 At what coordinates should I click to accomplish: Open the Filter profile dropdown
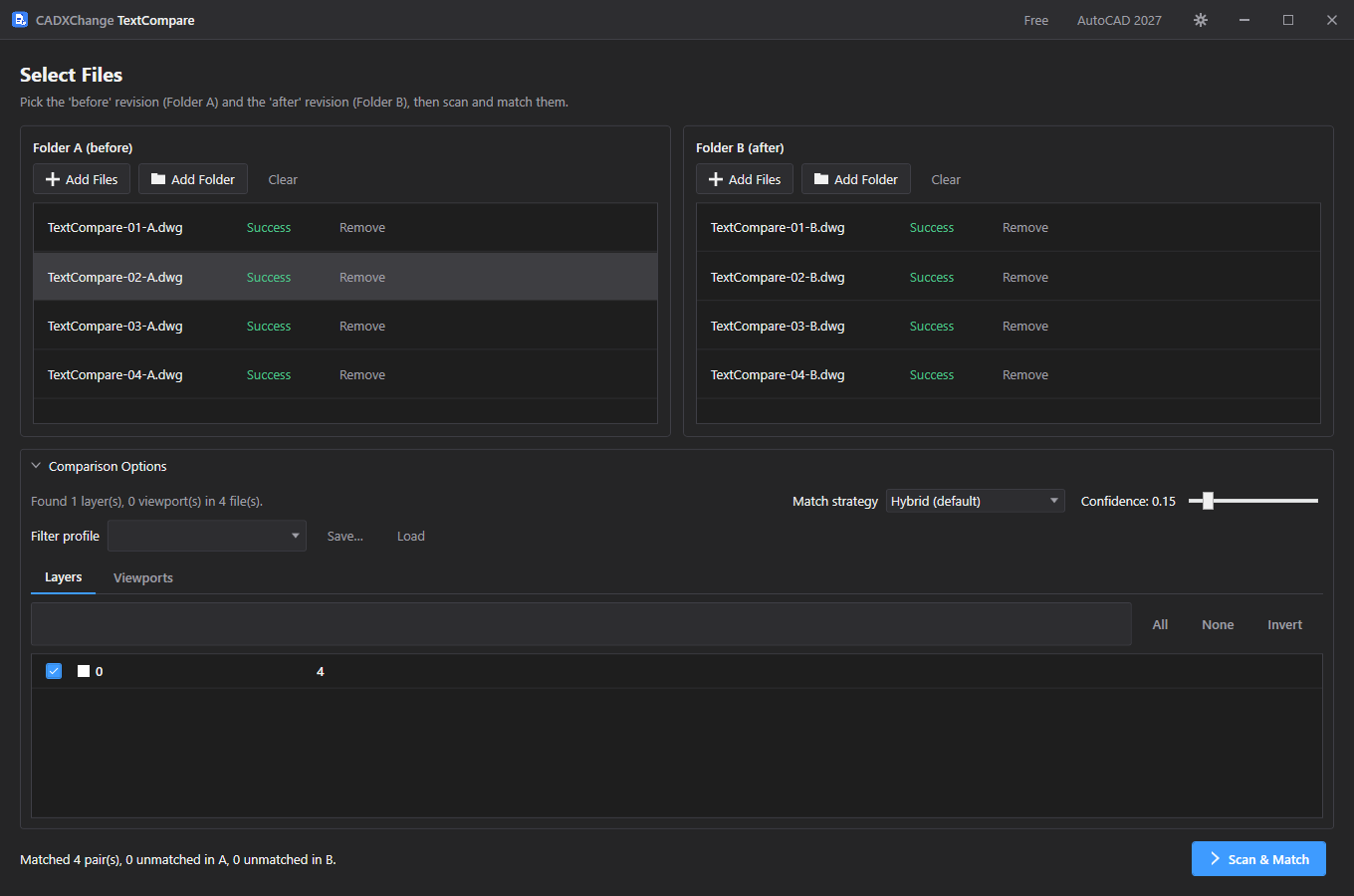click(207, 536)
